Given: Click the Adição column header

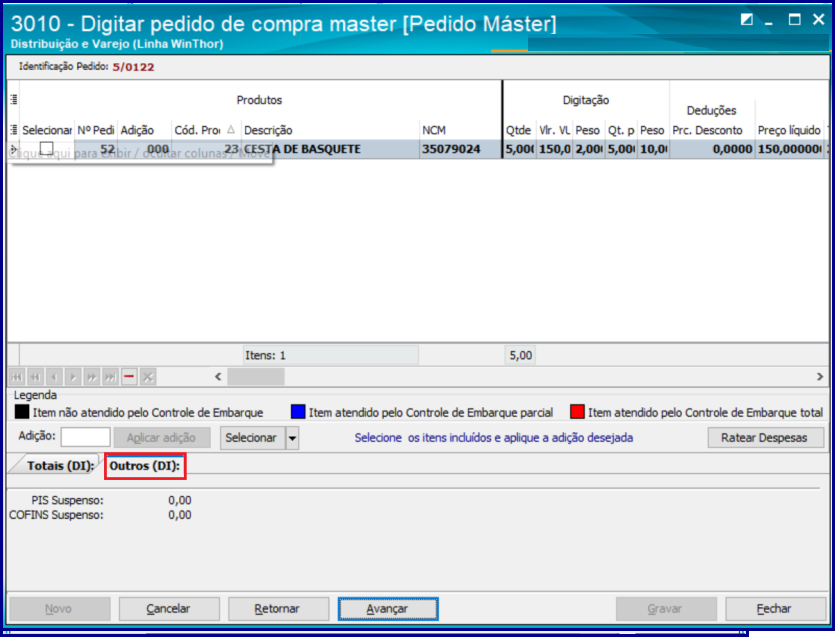Looking at the screenshot, I should click(x=144, y=130).
